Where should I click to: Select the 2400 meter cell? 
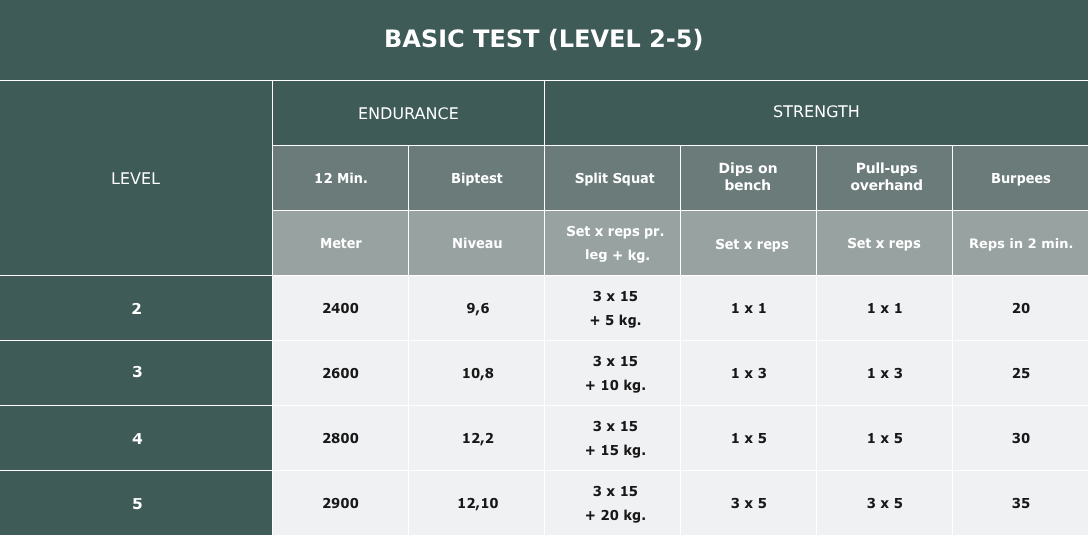point(340,308)
